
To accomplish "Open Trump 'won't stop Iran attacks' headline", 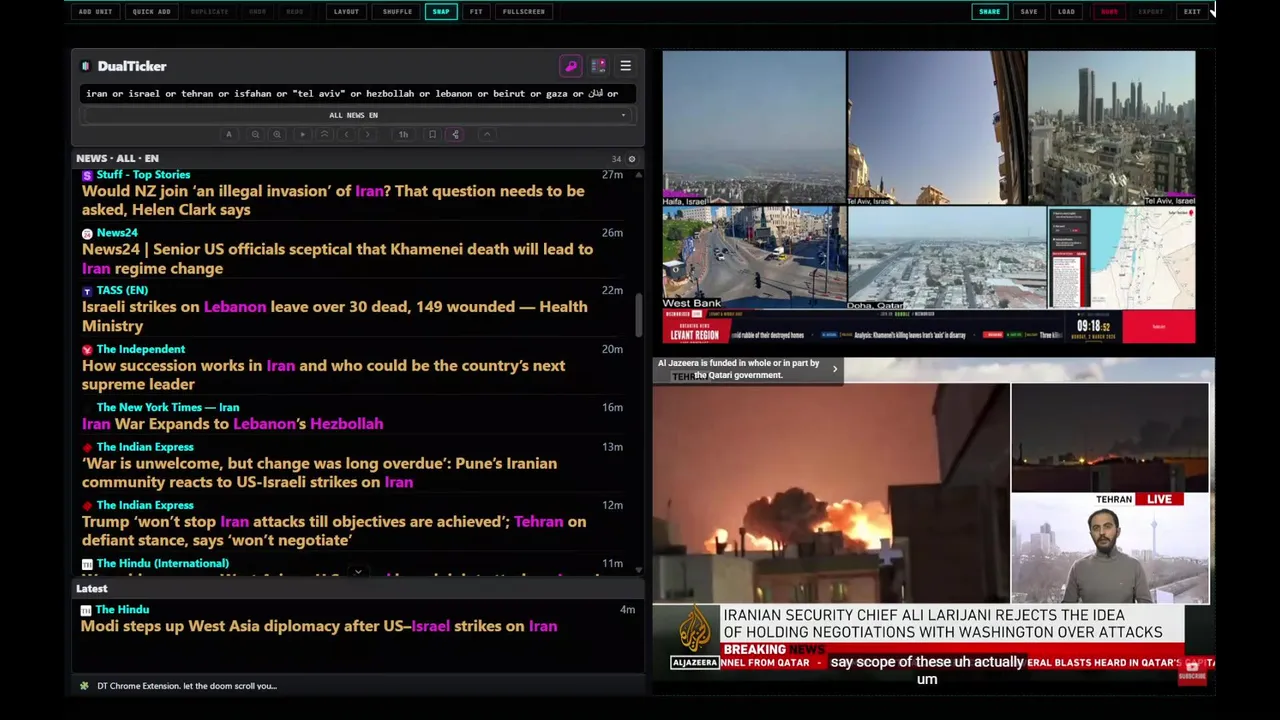I will 334,531.
